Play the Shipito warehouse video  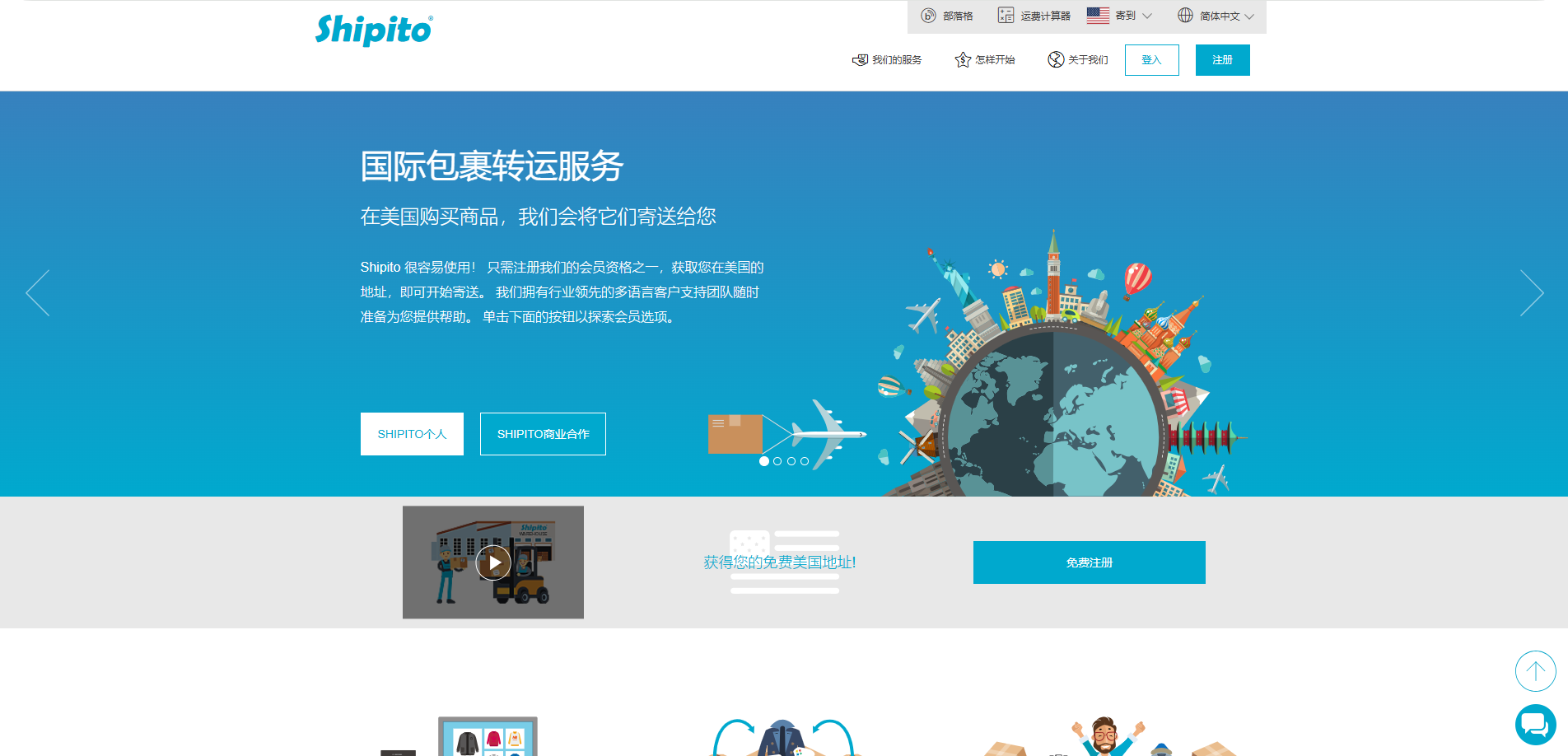click(x=493, y=562)
